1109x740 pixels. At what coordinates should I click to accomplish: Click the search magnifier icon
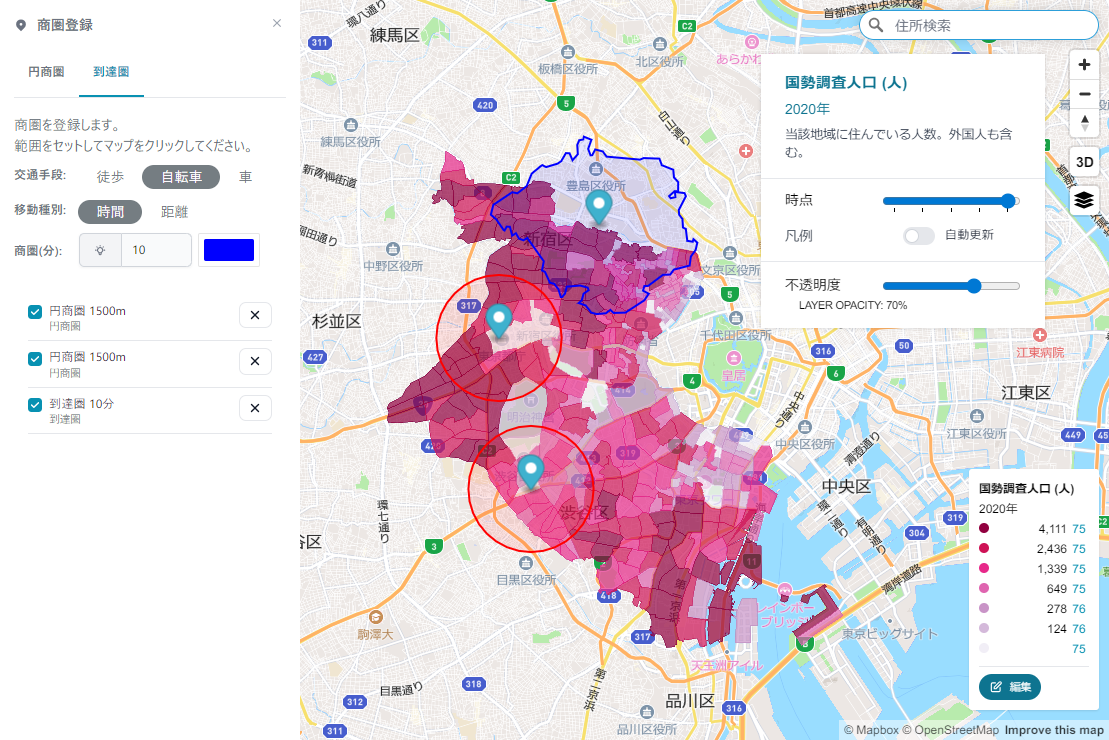coord(876,25)
